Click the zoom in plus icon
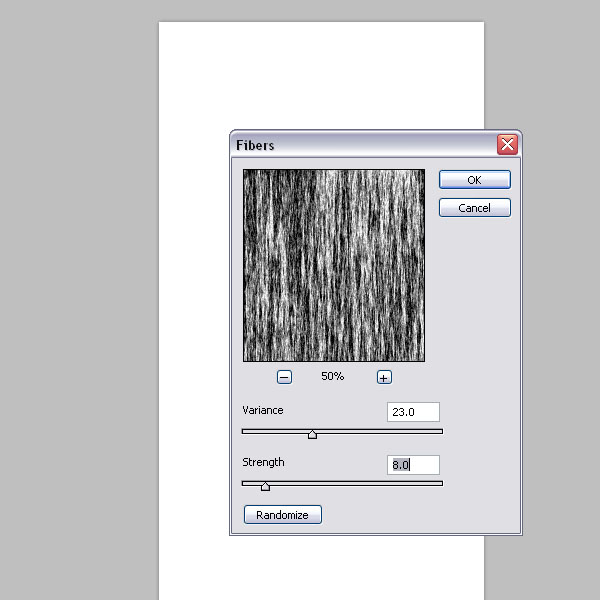Image resolution: width=600 pixels, height=600 pixels. tap(384, 377)
